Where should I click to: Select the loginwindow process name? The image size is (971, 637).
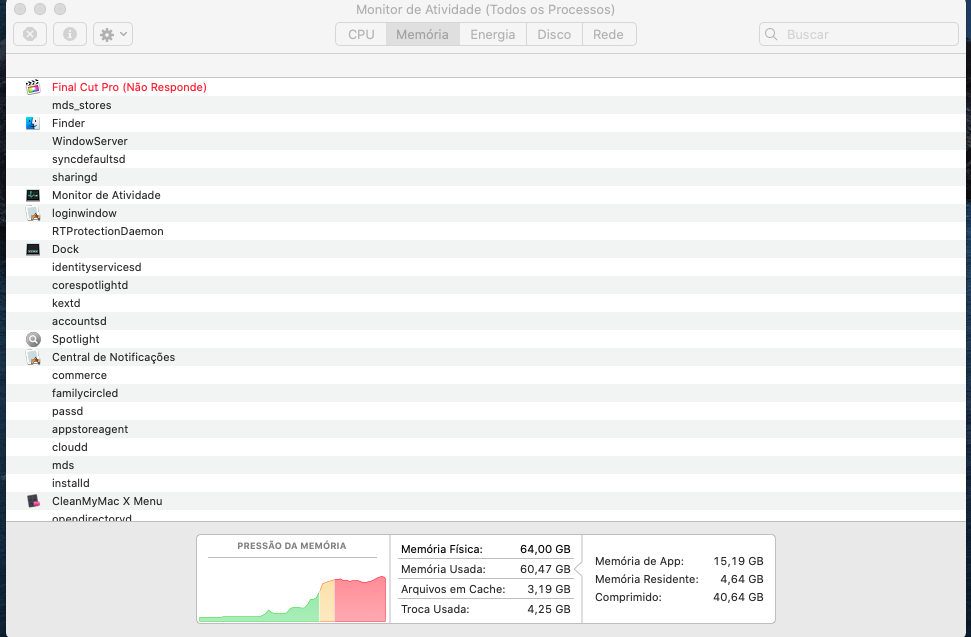click(x=84, y=213)
